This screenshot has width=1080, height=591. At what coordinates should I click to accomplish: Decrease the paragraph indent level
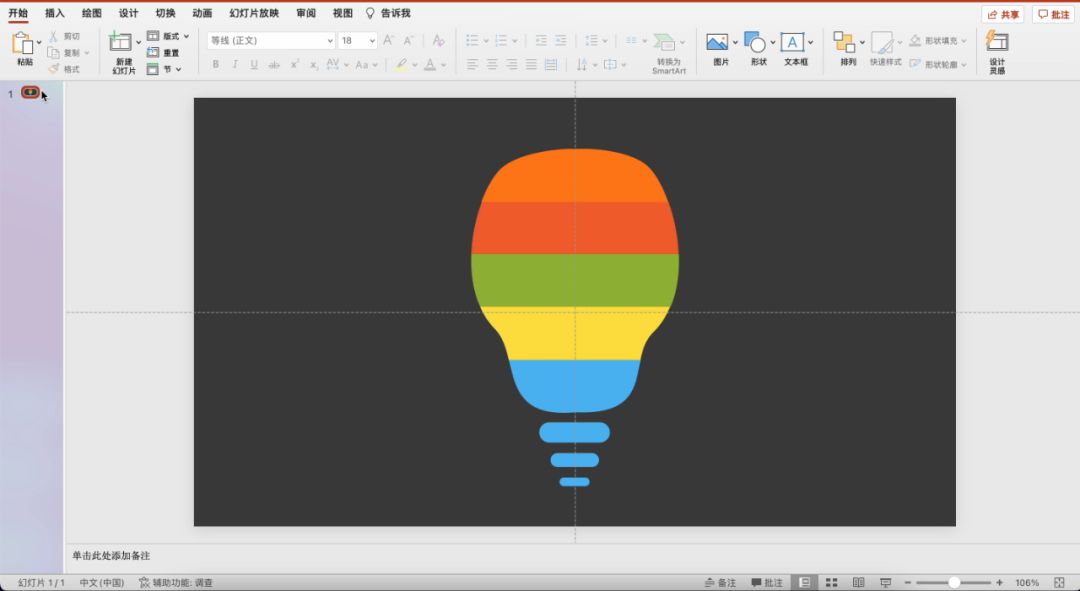coord(541,41)
